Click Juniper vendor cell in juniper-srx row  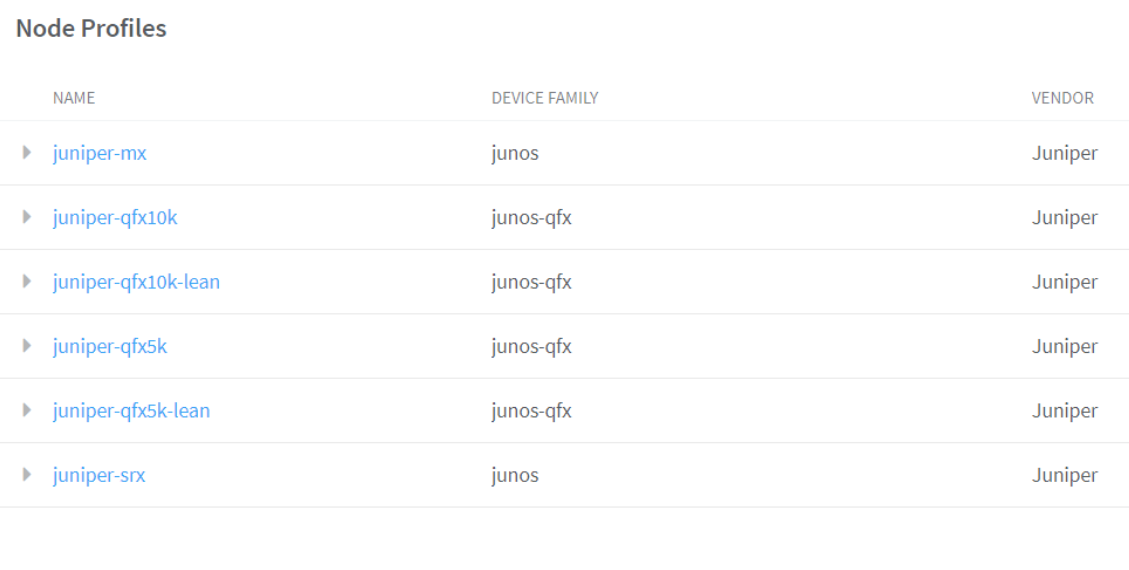(1064, 475)
